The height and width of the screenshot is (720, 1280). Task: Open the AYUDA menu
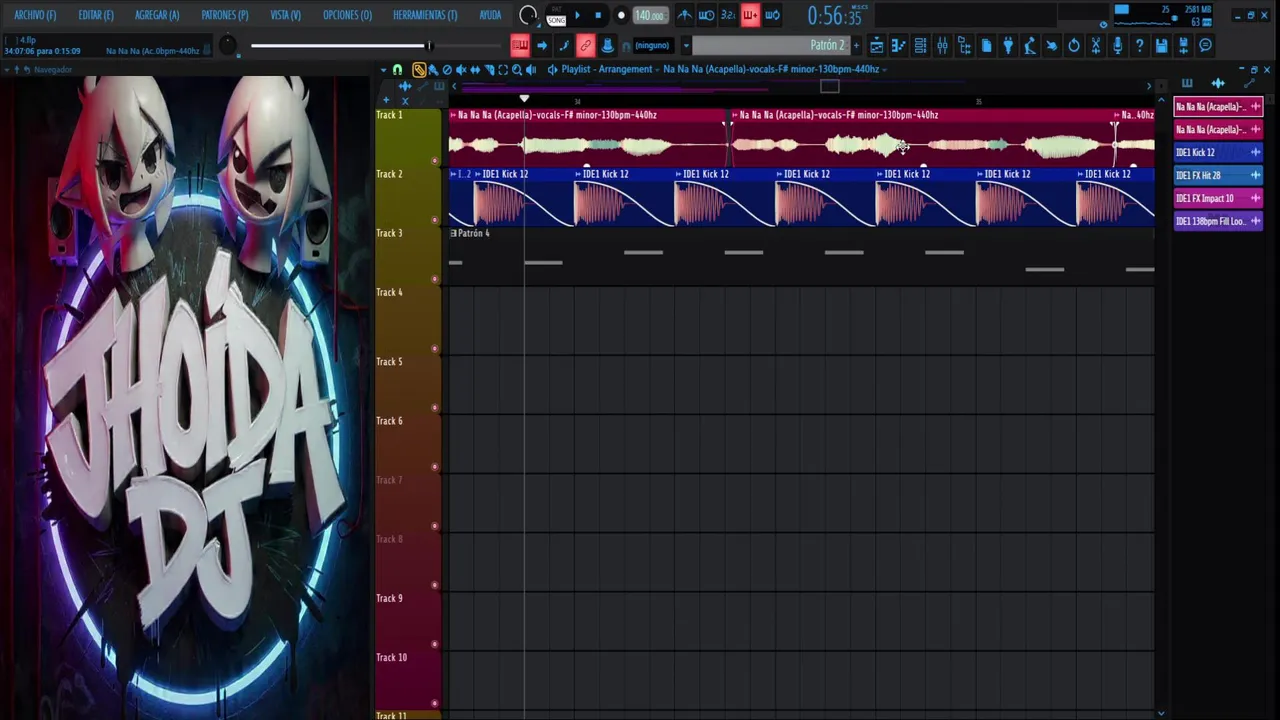pos(490,15)
